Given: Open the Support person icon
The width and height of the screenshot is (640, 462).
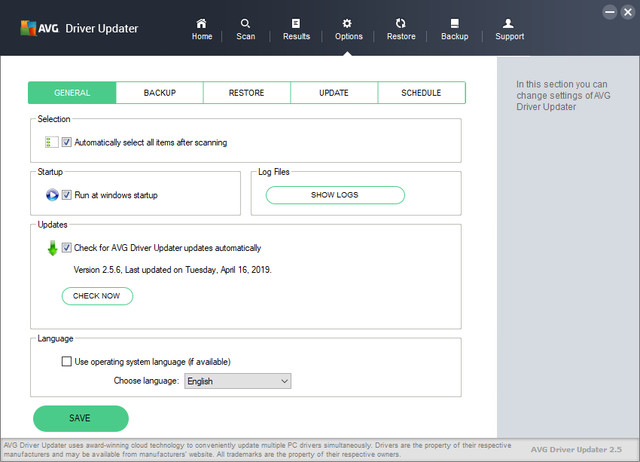Looking at the screenshot, I should point(508,23).
